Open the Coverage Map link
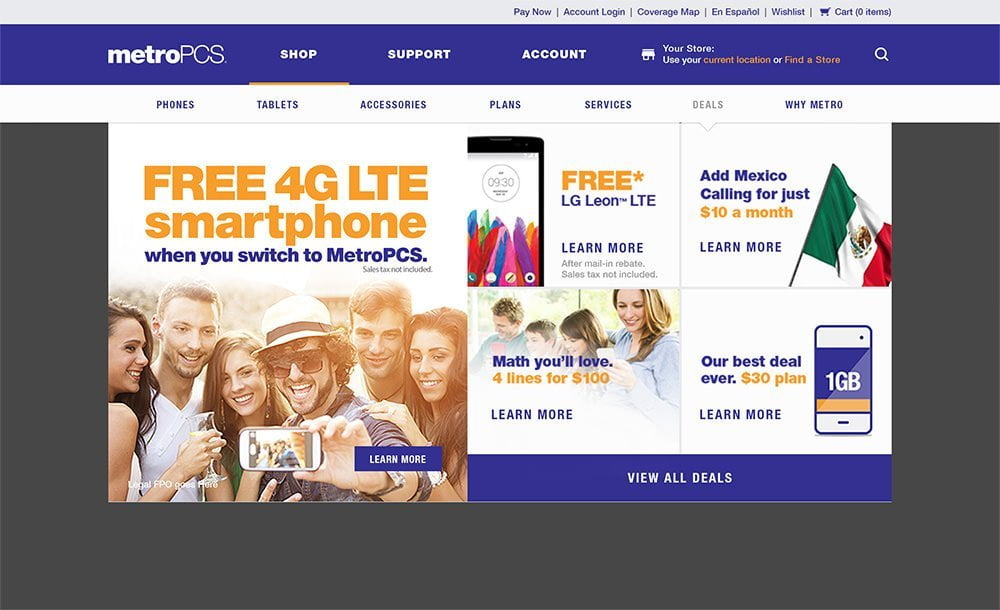Screen dimensions: 1000x610 pyautogui.click(x=668, y=11)
